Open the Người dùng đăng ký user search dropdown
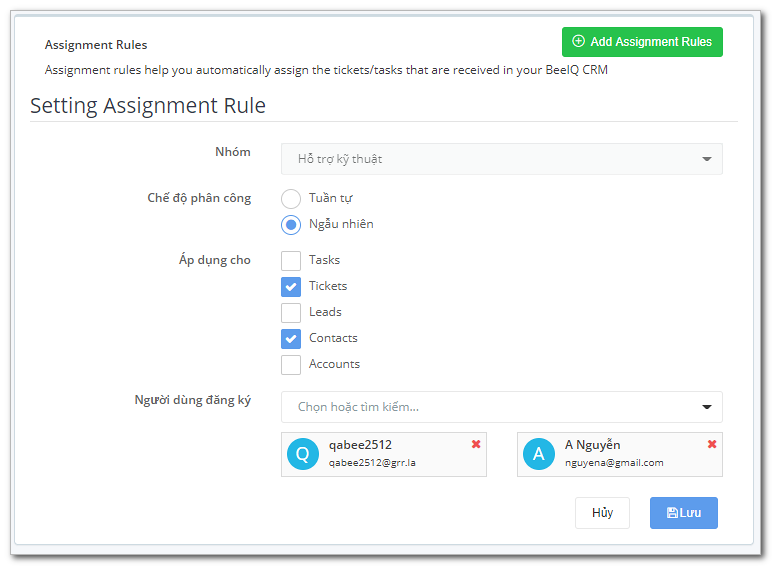Viewport: 772px width, 566px height. coord(502,407)
